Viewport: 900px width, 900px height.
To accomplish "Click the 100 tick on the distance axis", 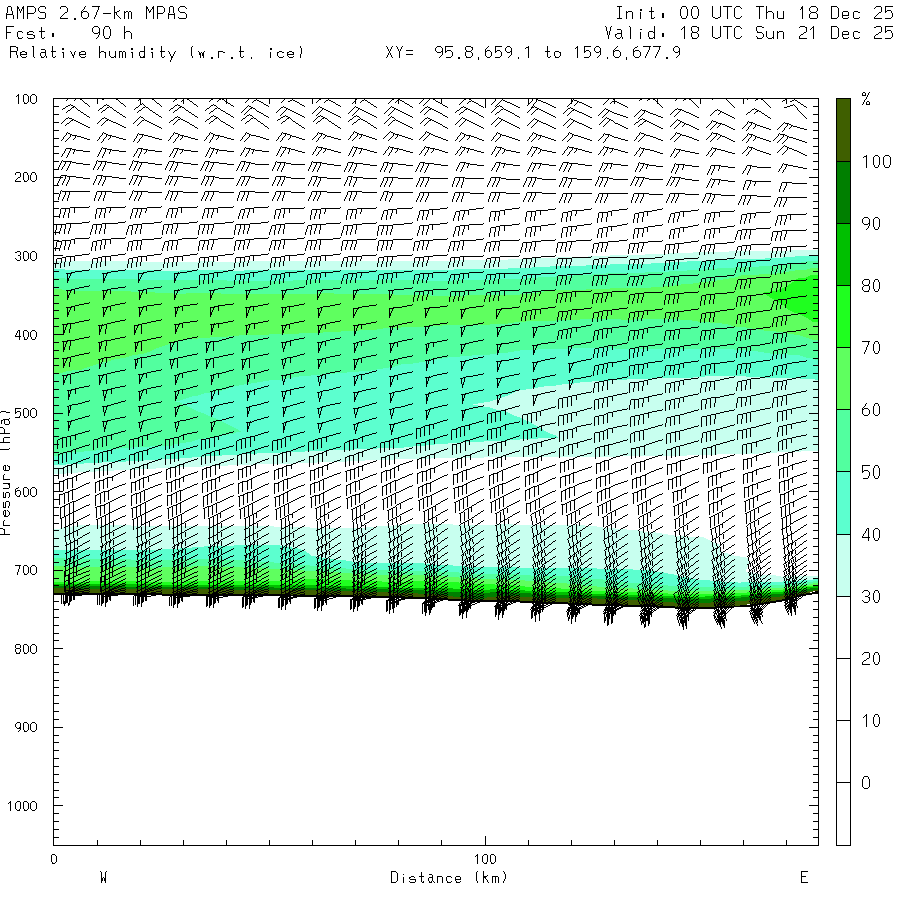I will (486, 859).
